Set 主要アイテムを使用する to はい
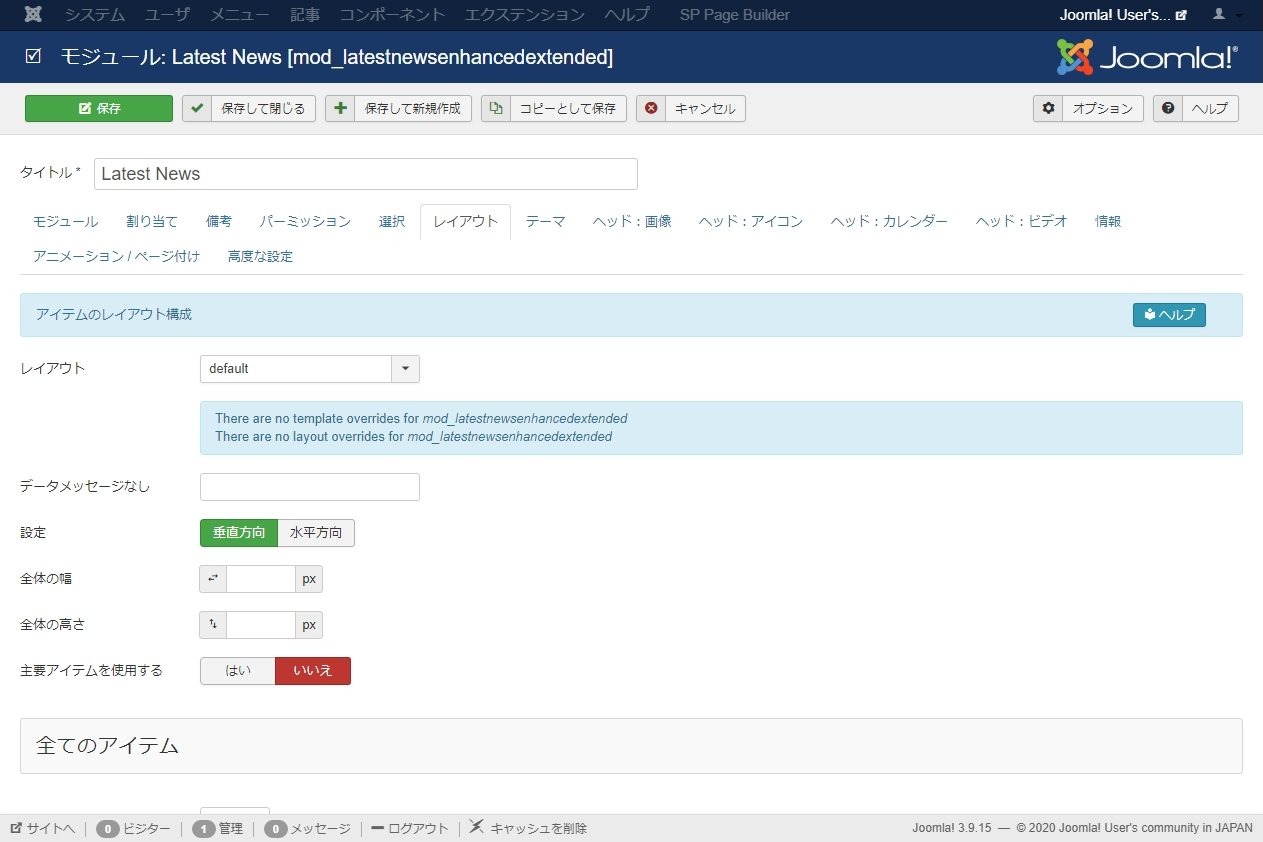The height and width of the screenshot is (842, 1263). 238,671
